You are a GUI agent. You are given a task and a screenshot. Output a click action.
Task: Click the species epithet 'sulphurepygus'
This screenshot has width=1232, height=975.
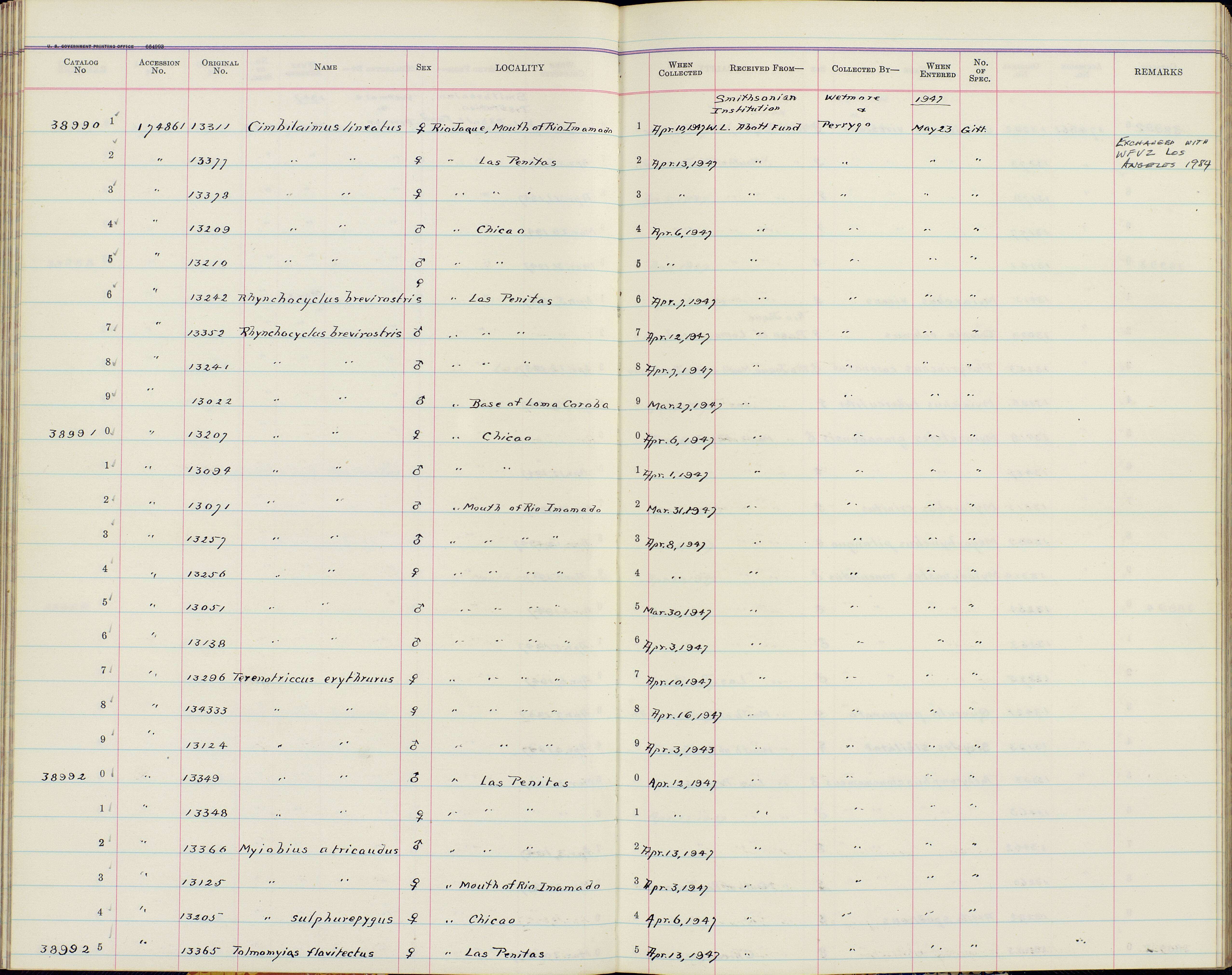pos(342,920)
